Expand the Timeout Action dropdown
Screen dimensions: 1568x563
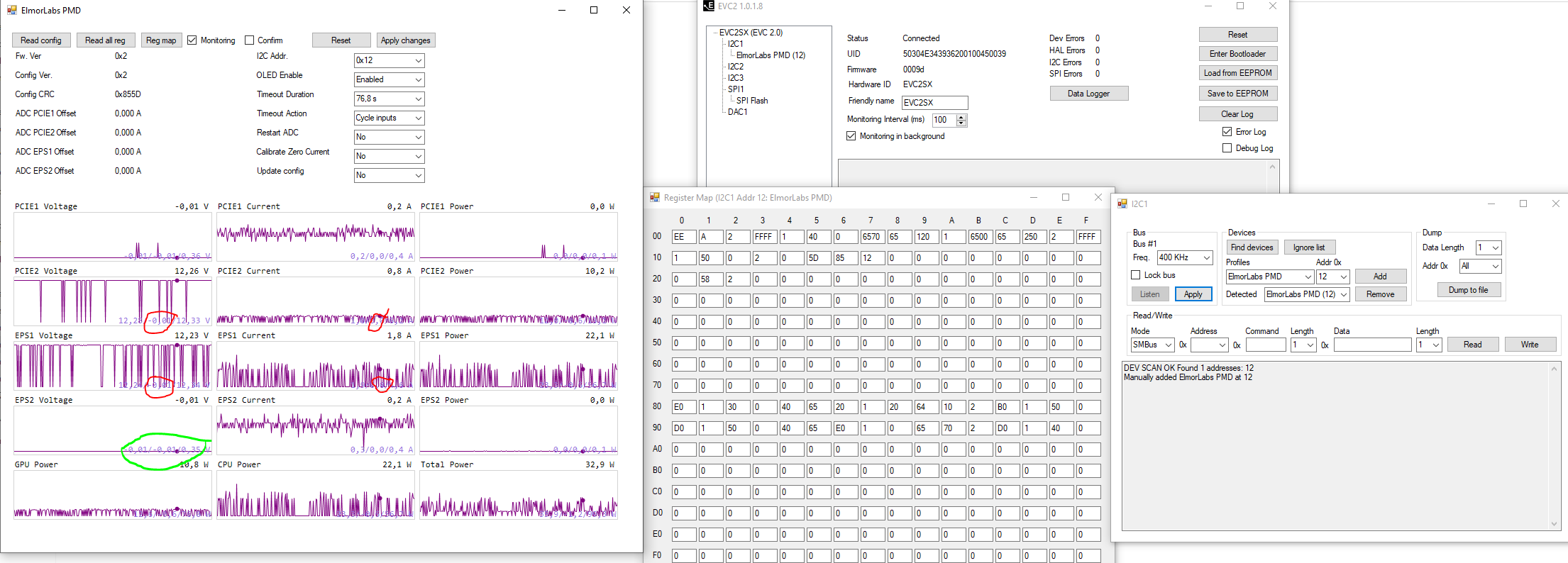tap(418, 118)
